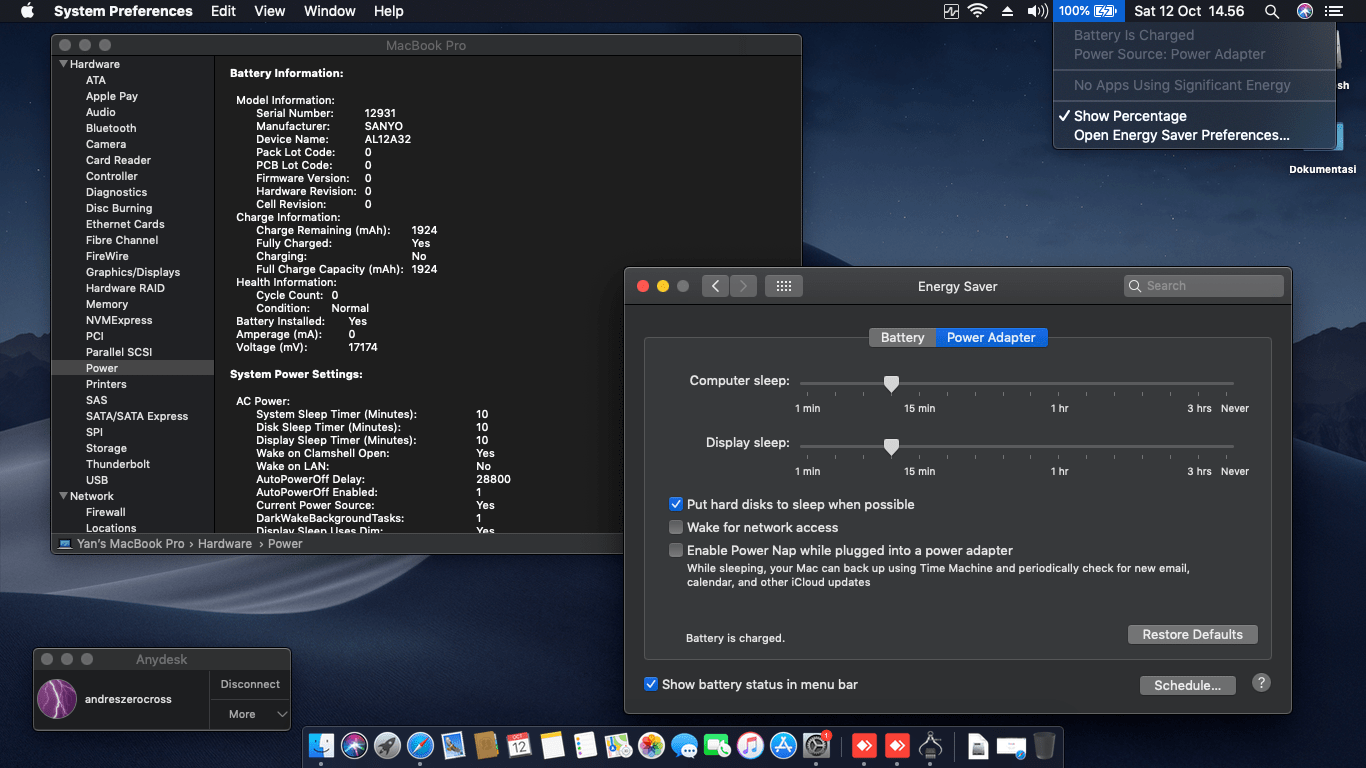Click the Restore Defaults button
Image resolution: width=1366 pixels, height=768 pixels.
pos(1192,635)
